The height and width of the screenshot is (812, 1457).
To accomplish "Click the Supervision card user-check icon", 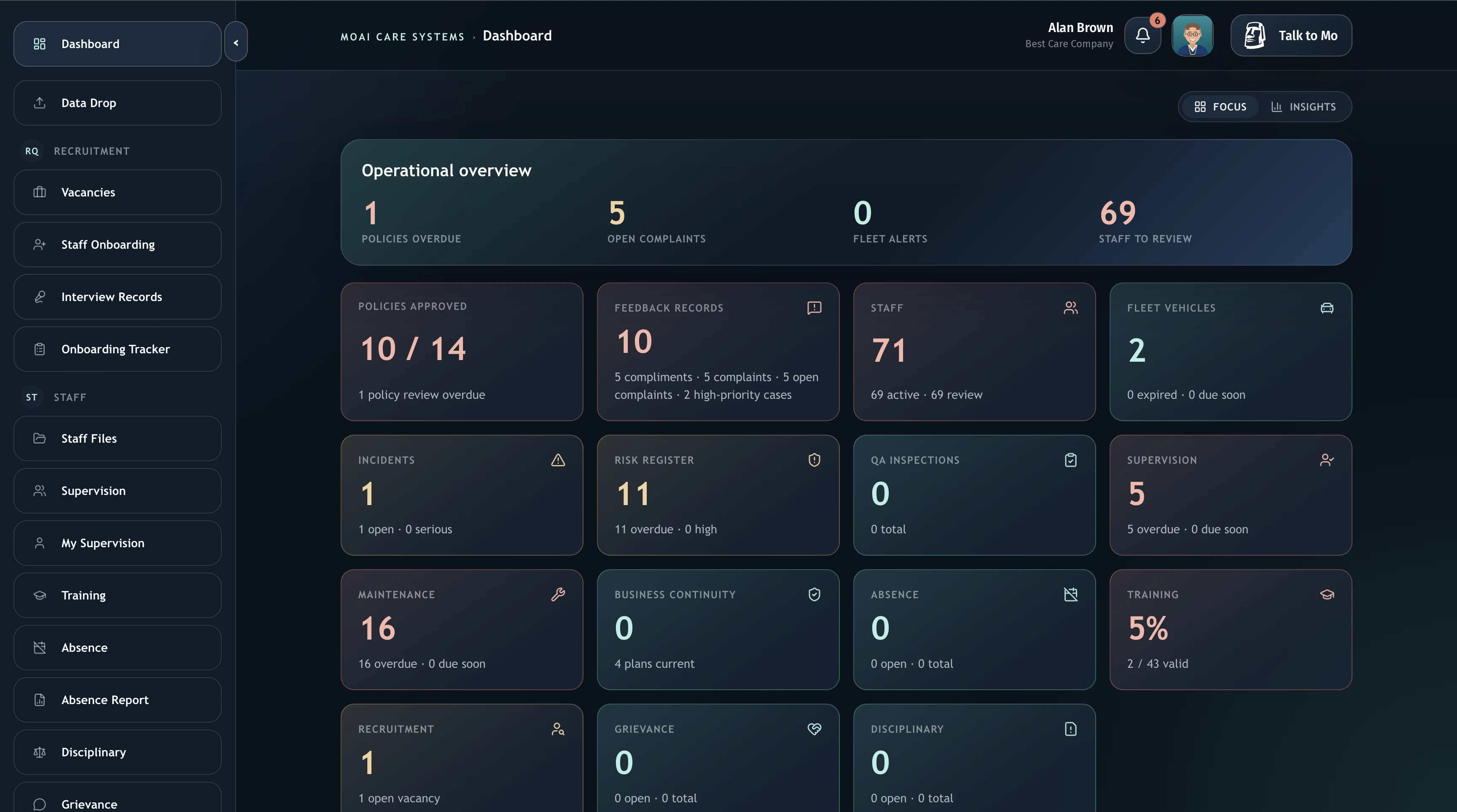I will pyautogui.click(x=1327, y=460).
